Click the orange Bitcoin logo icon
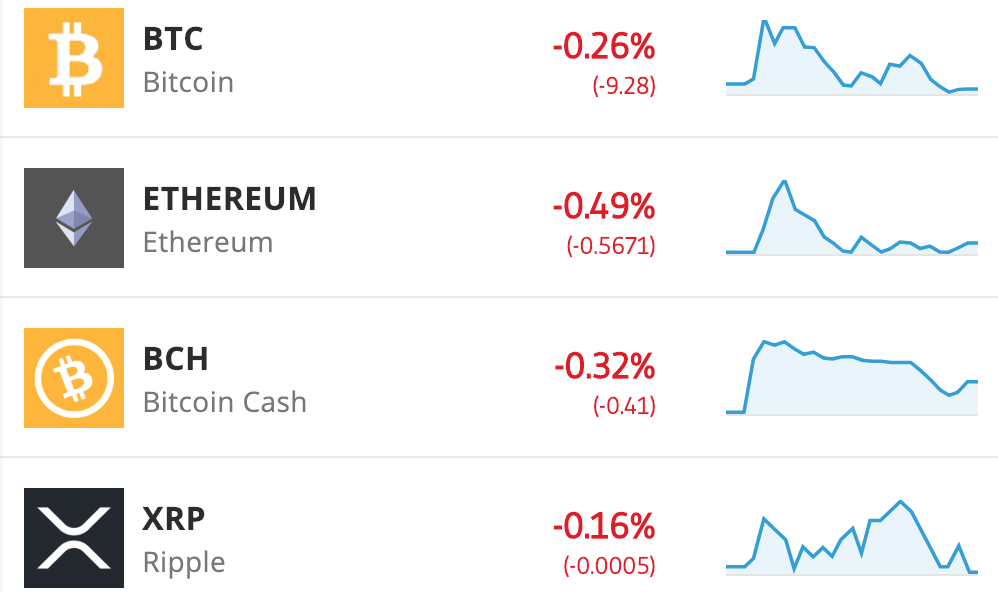This screenshot has height=592, width=998. [74, 58]
